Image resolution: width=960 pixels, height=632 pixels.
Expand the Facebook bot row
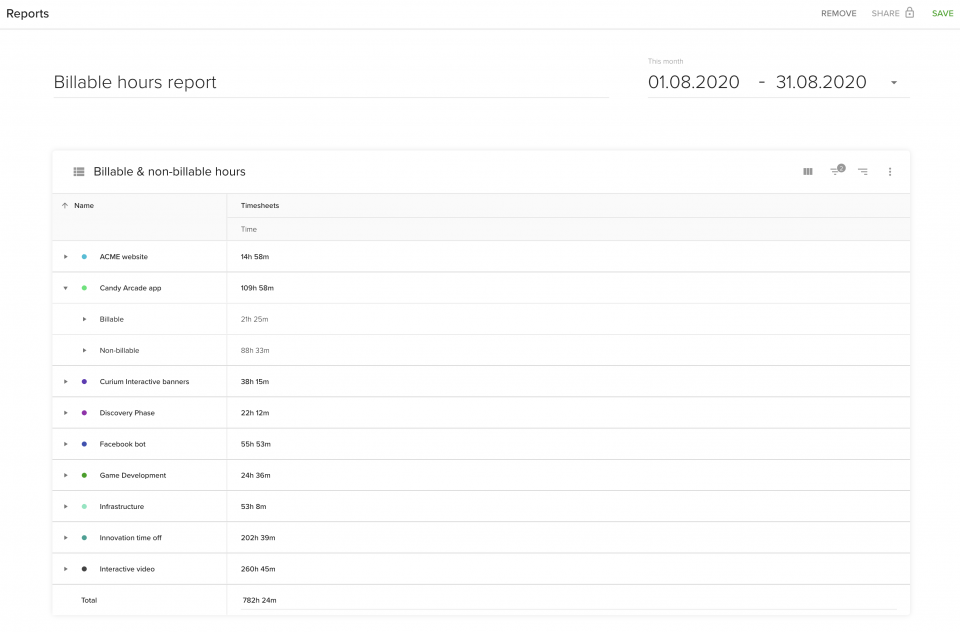[x=66, y=444]
